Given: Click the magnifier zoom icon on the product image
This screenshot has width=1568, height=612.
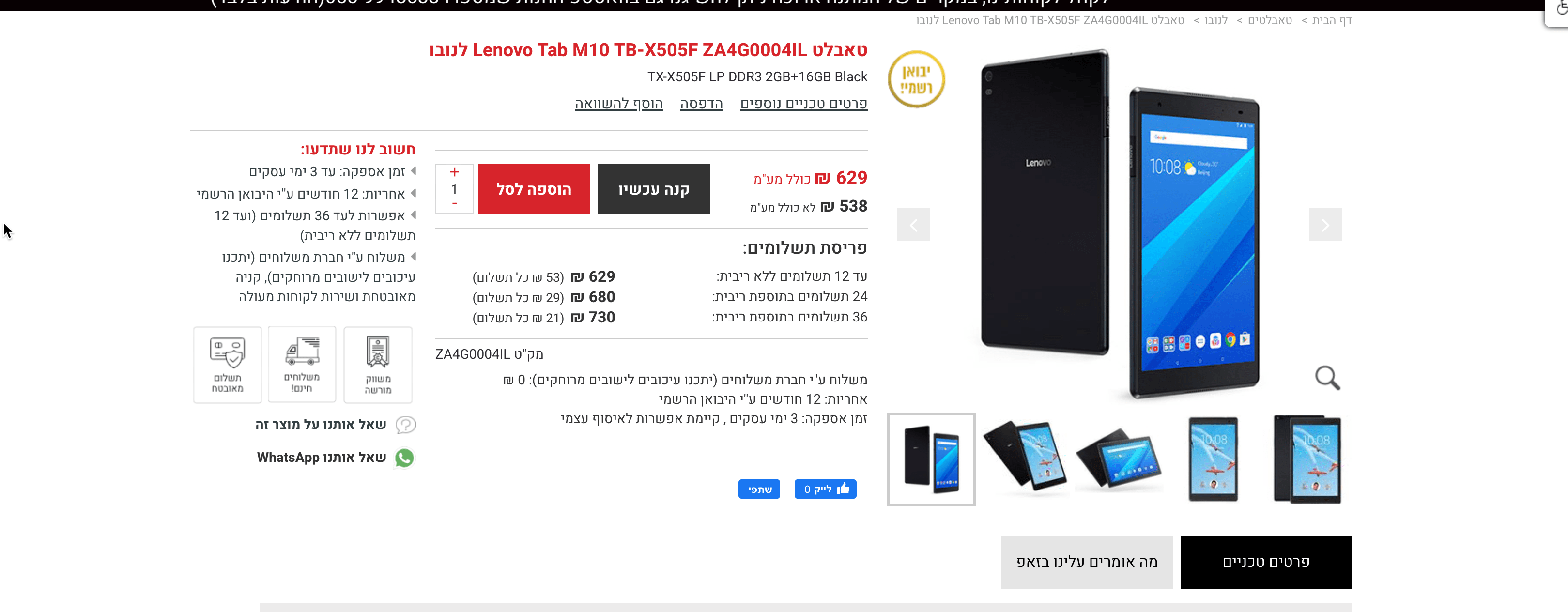Looking at the screenshot, I should pos(1327,378).
